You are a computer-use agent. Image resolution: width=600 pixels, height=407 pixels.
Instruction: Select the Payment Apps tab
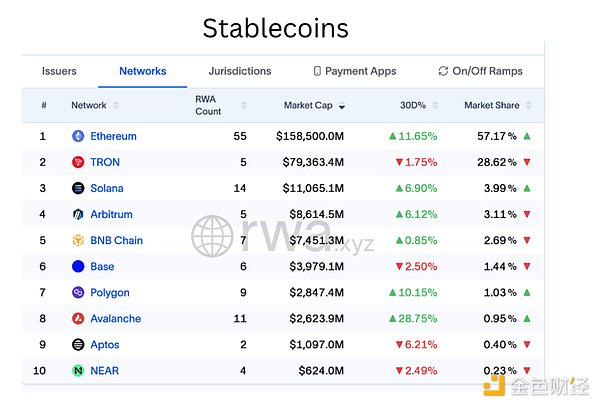coord(355,72)
